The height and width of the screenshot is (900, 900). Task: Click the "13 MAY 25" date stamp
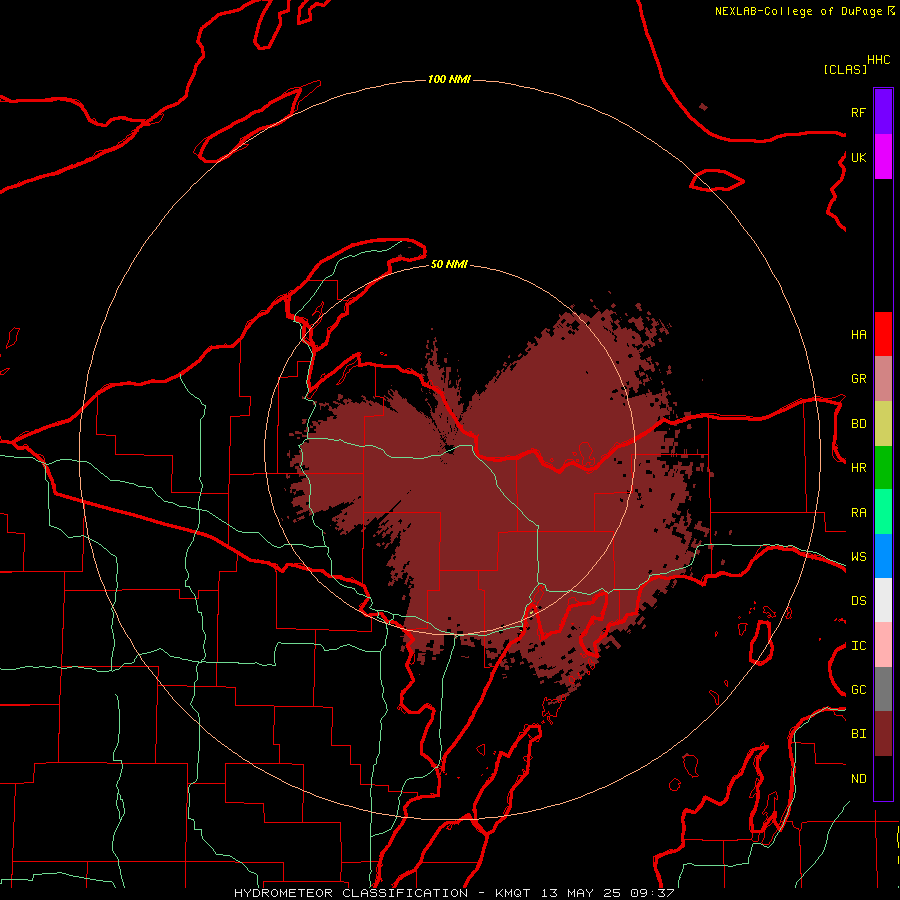click(580, 893)
